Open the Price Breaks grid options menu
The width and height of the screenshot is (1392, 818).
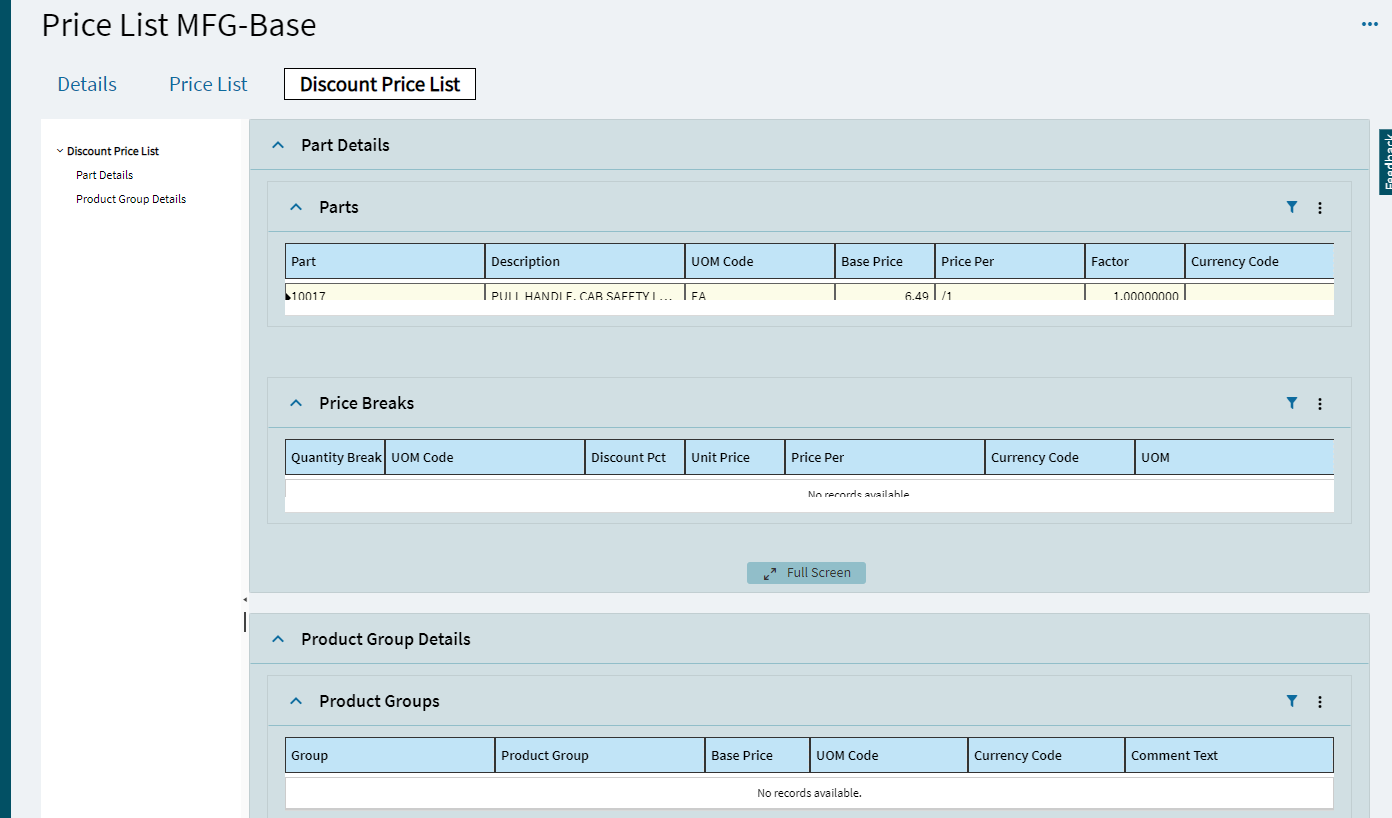pyautogui.click(x=1320, y=404)
